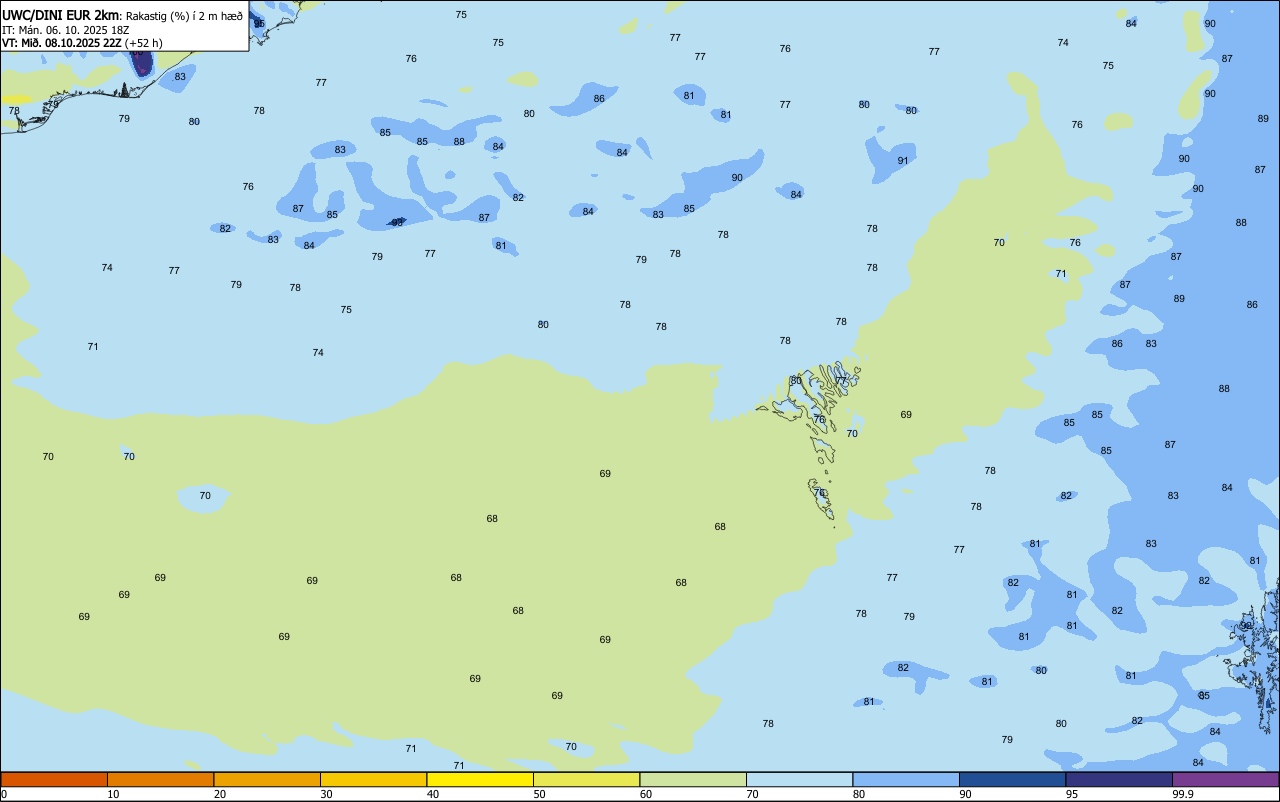Click the golden 30–40 legend swatch

[x=373, y=779]
